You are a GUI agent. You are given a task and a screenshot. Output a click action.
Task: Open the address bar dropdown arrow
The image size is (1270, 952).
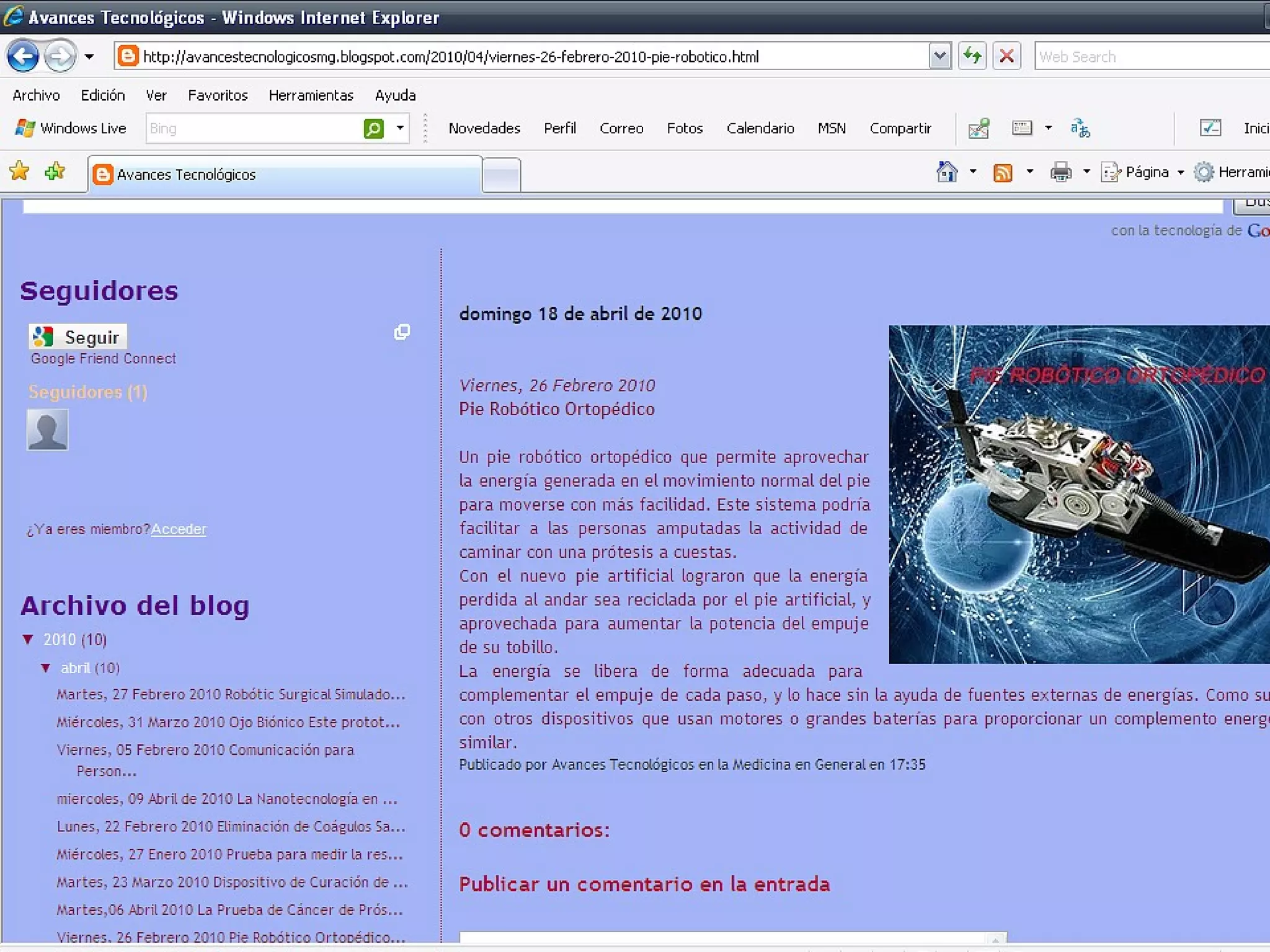(939, 56)
